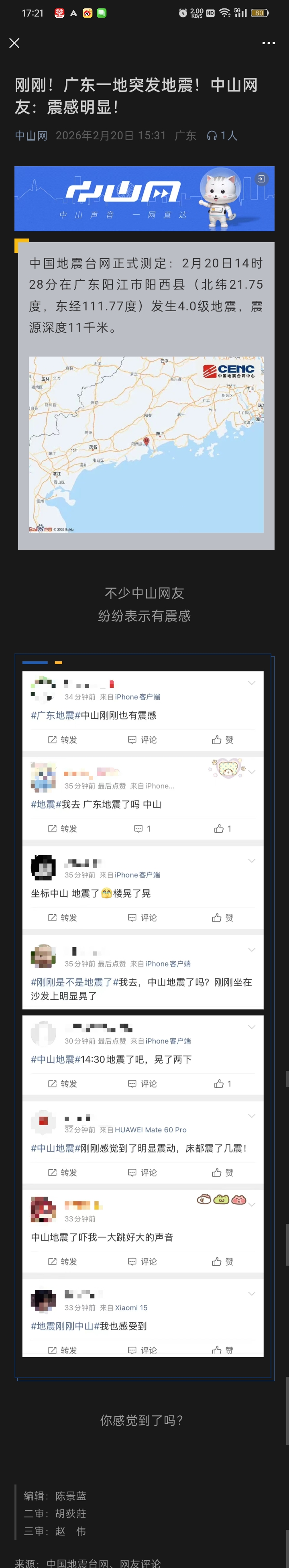Tap the 中山网 banner image

[x=144, y=198]
